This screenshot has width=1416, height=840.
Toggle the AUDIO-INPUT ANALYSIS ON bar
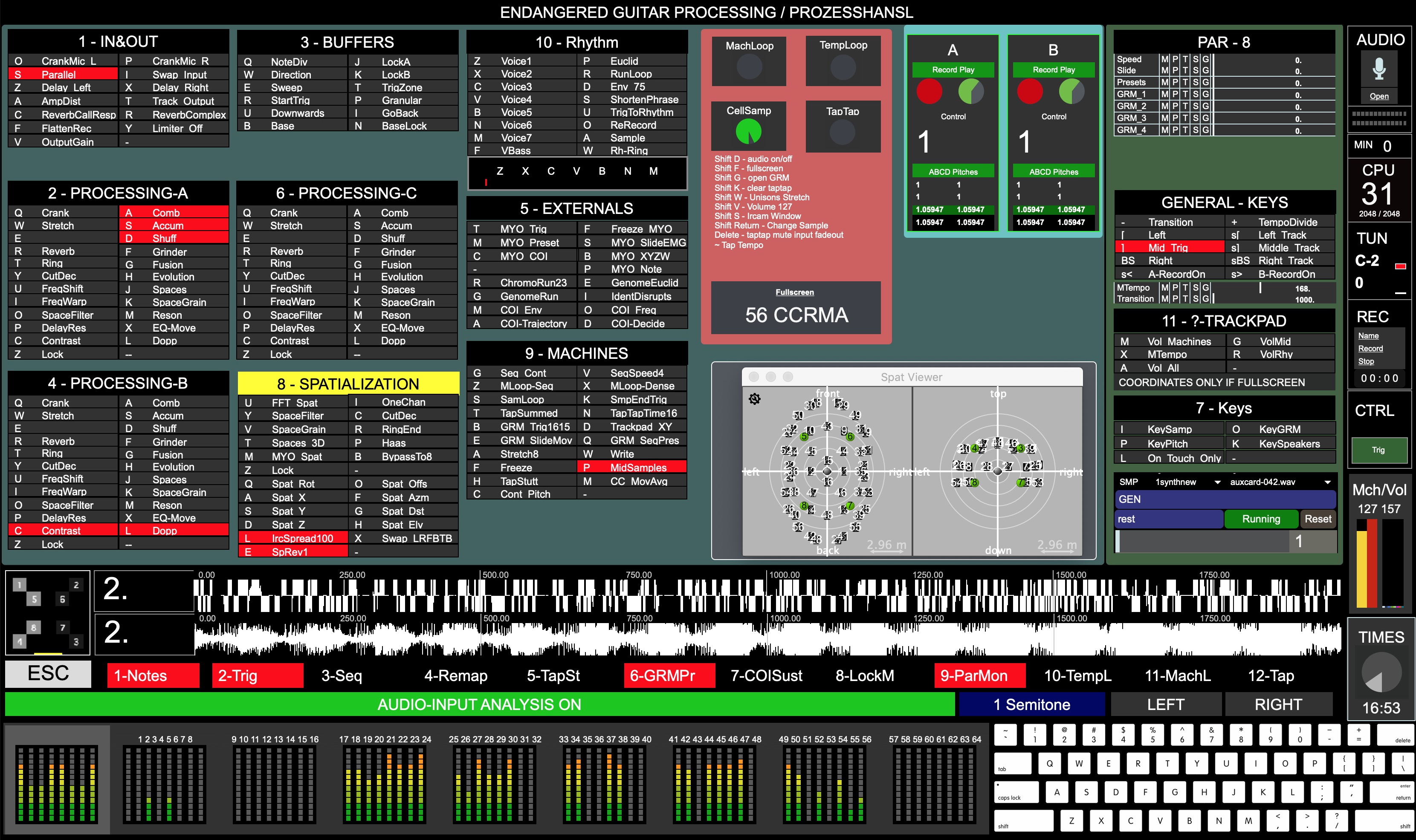479,705
